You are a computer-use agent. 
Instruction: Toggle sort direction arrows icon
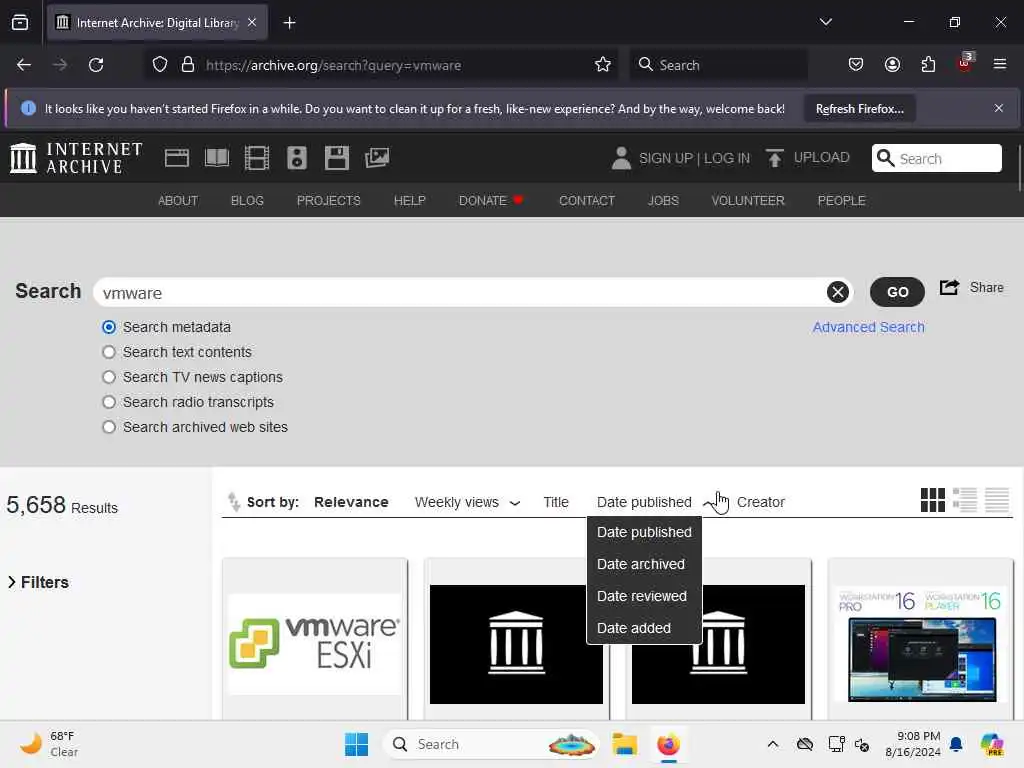234,502
